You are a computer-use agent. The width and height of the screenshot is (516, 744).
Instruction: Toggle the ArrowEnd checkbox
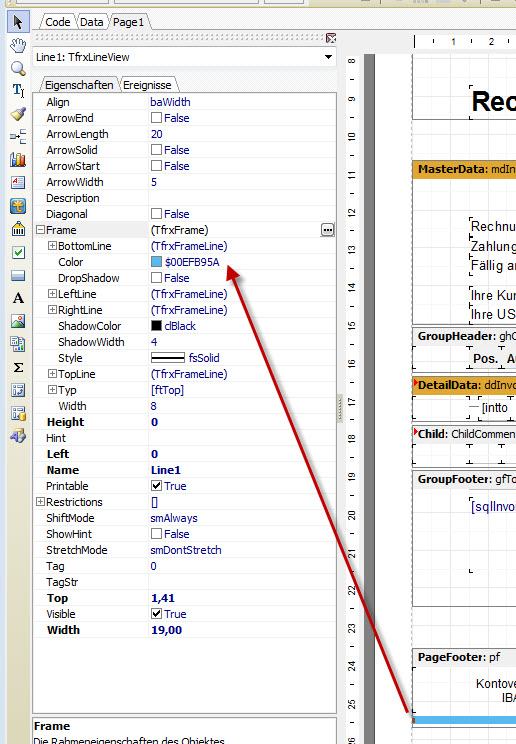156,118
